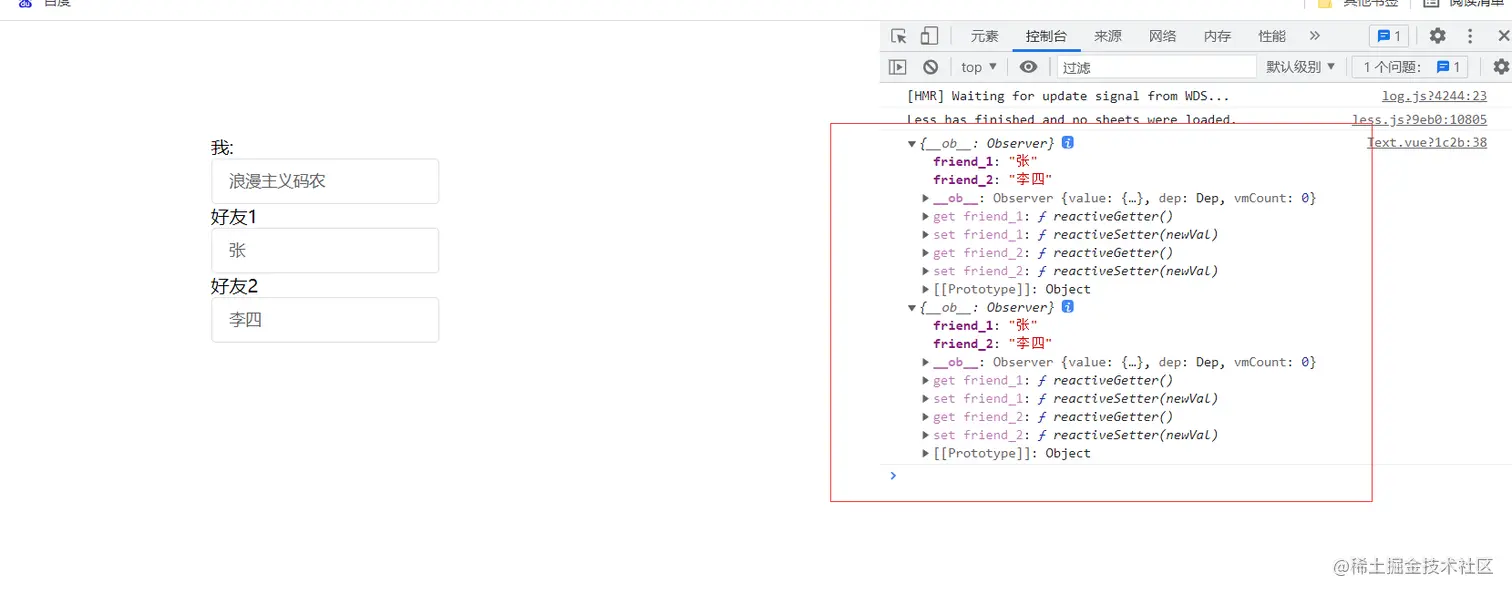Open Text.vue?1c2b:38 source link
The image size is (1512, 595).
pyautogui.click(x=1427, y=142)
